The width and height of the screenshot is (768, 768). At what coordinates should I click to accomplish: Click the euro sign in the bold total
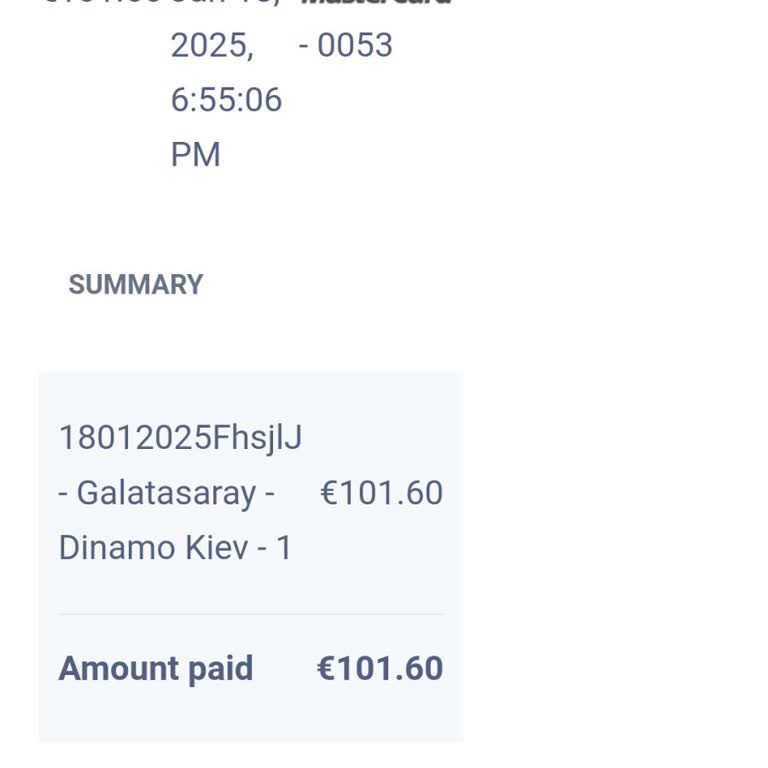tap(326, 668)
